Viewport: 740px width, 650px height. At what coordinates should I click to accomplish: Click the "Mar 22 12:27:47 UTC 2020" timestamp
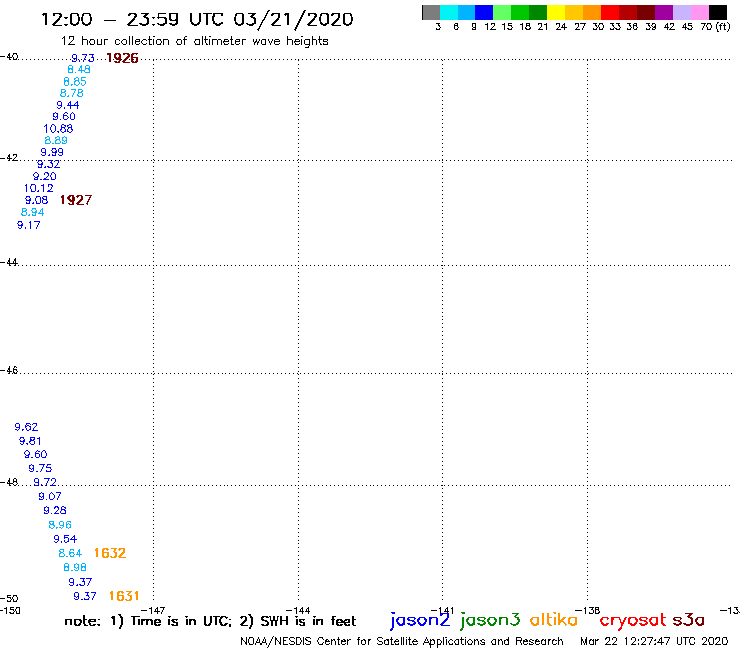pyautogui.click(x=654, y=642)
